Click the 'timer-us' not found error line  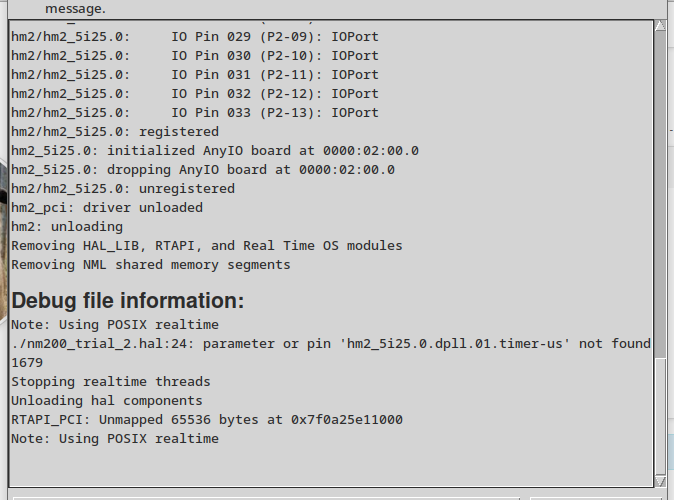(x=331, y=344)
